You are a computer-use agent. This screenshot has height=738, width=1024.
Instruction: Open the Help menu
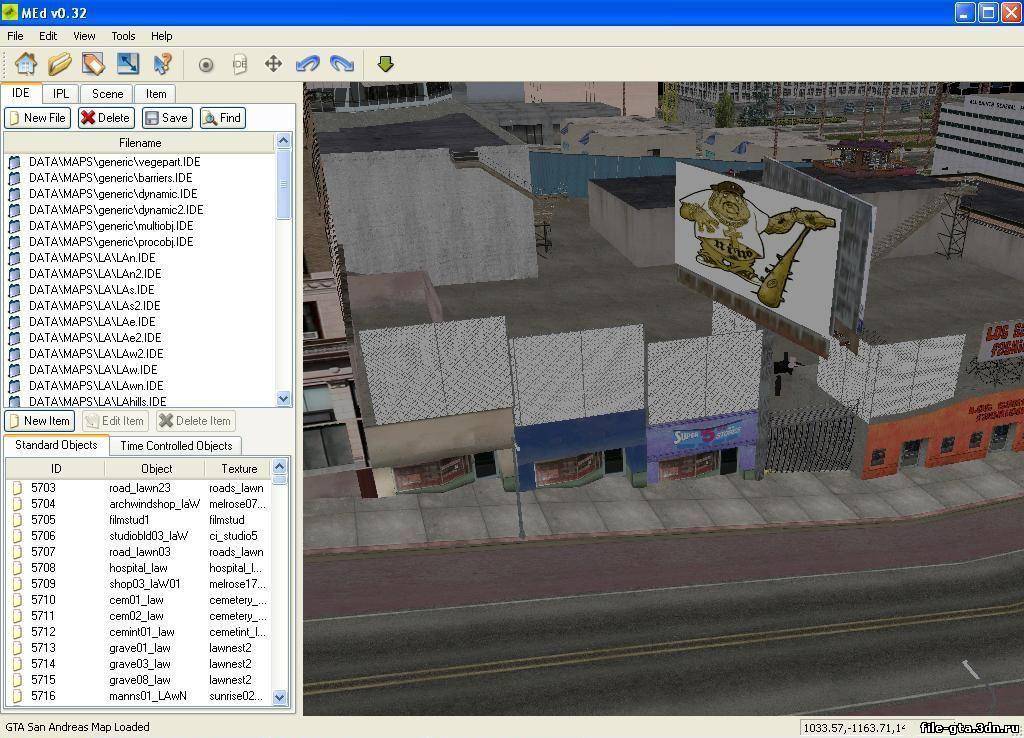tap(161, 36)
